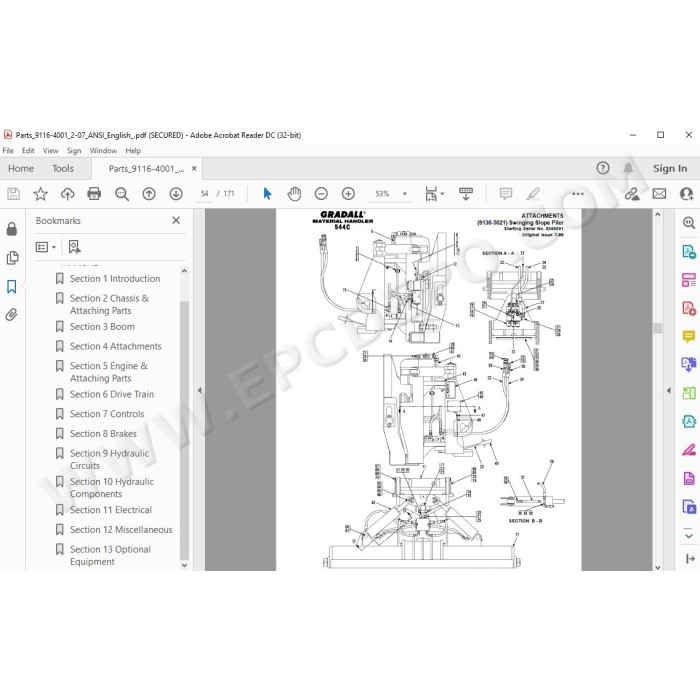Select the highlighter pen tool

[x=533, y=194]
